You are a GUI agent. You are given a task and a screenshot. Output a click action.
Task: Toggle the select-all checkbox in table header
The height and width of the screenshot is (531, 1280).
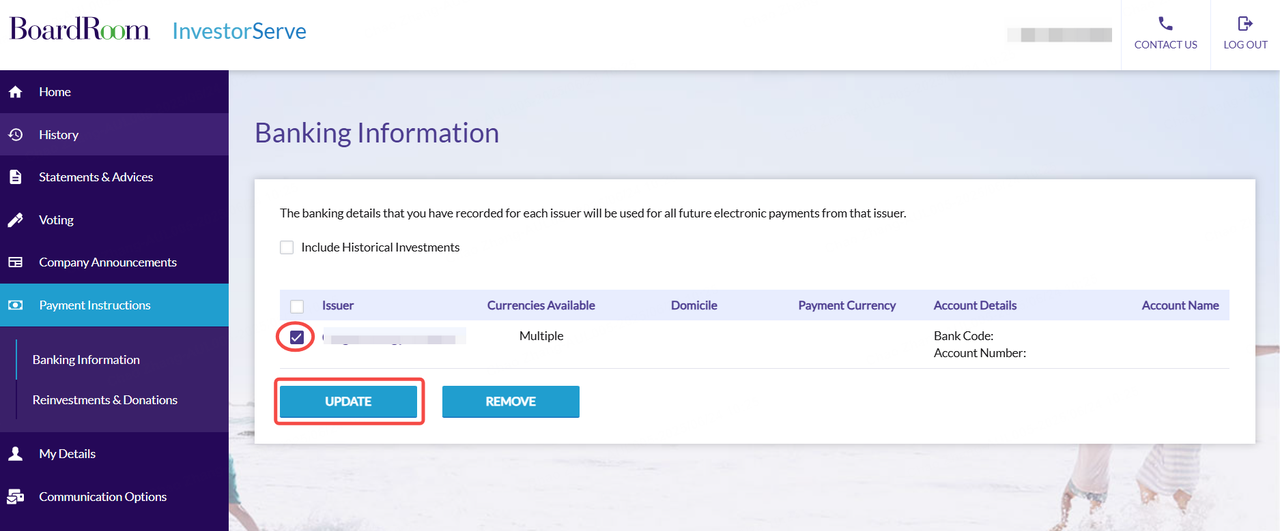[297, 306]
